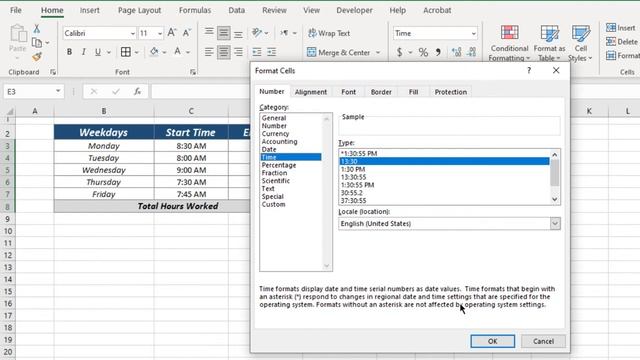Open Cell Styles gallery
This screenshot has width=640, height=360.
coord(580,43)
